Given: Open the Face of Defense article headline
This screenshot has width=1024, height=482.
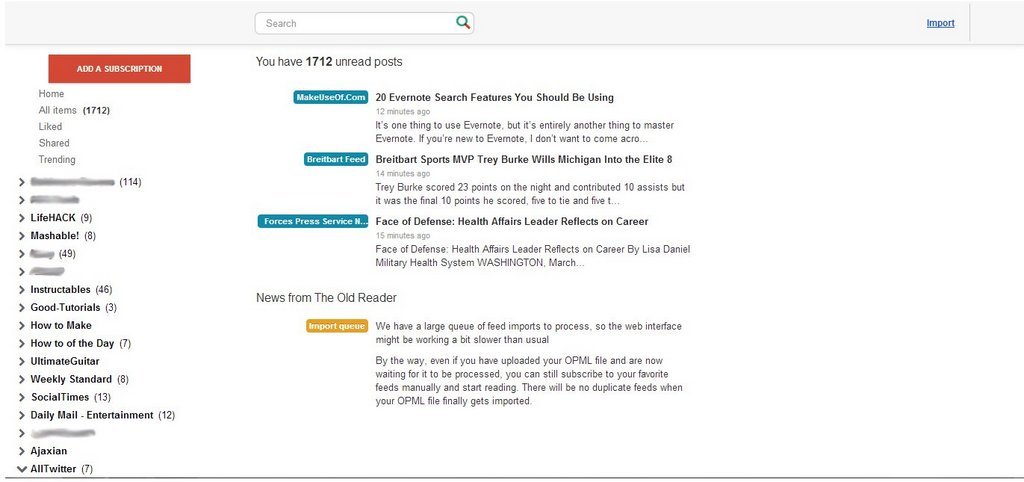Looking at the screenshot, I should click(512, 221).
